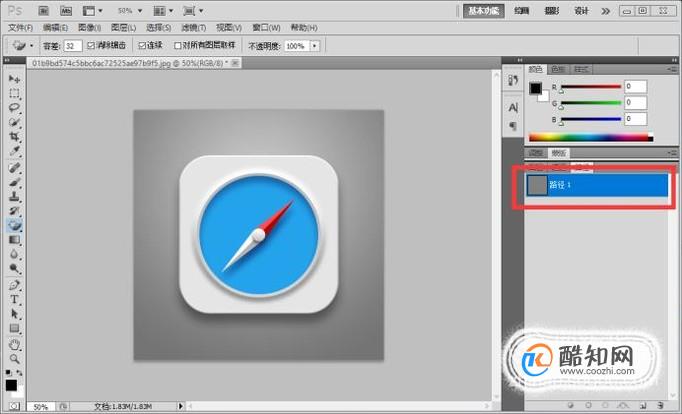
Task: Open status bar info arrow menu
Action: click(181, 406)
